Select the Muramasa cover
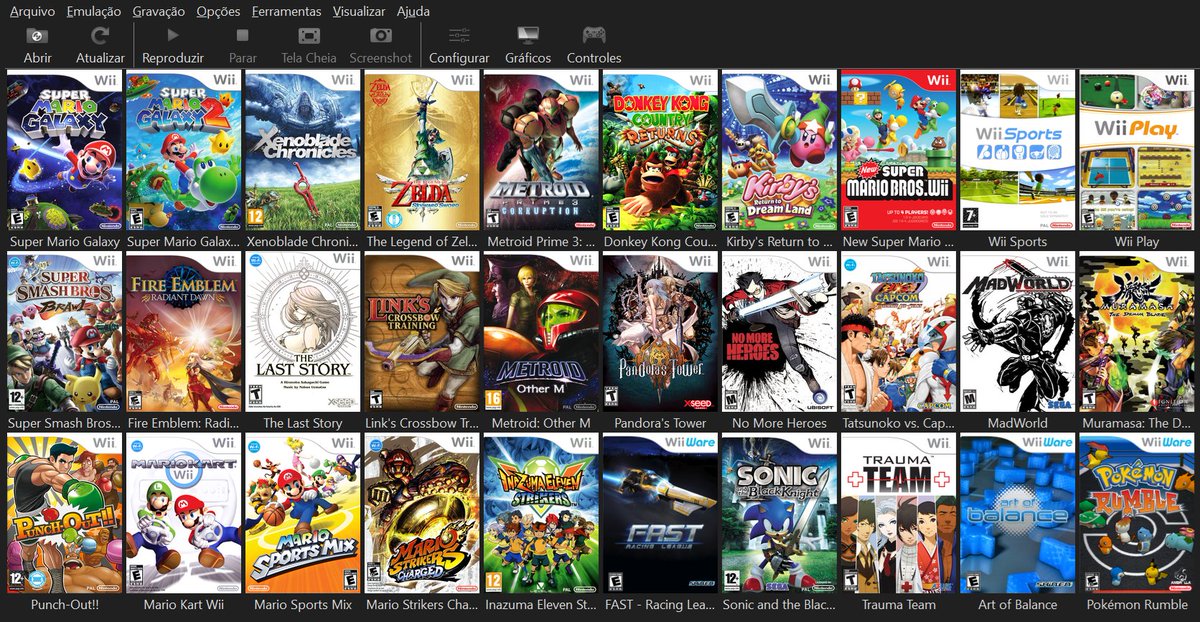The width and height of the screenshot is (1200, 622). (1137, 333)
